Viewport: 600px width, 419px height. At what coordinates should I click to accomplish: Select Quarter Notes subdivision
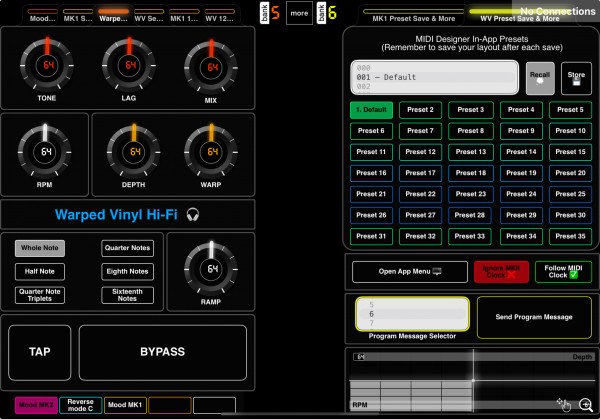pyautogui.click(x=127, y=248)
